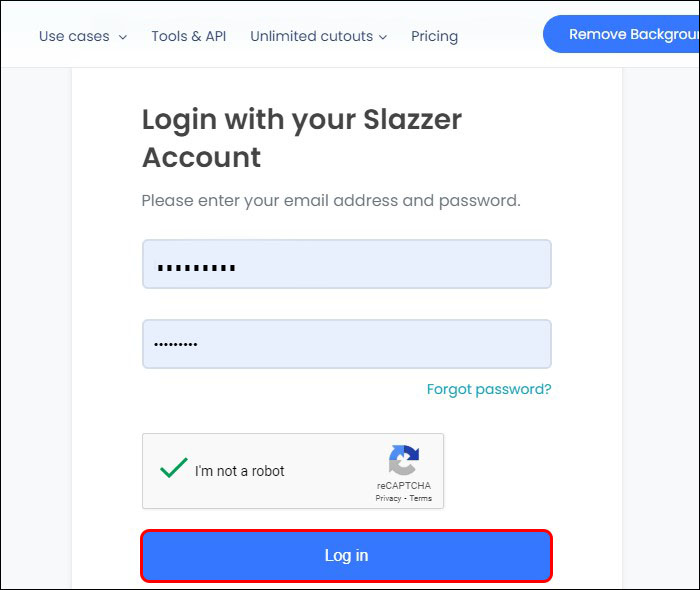
Task: Open the reCAPTCHA Terms link
Action: click(x=421, y=498)
